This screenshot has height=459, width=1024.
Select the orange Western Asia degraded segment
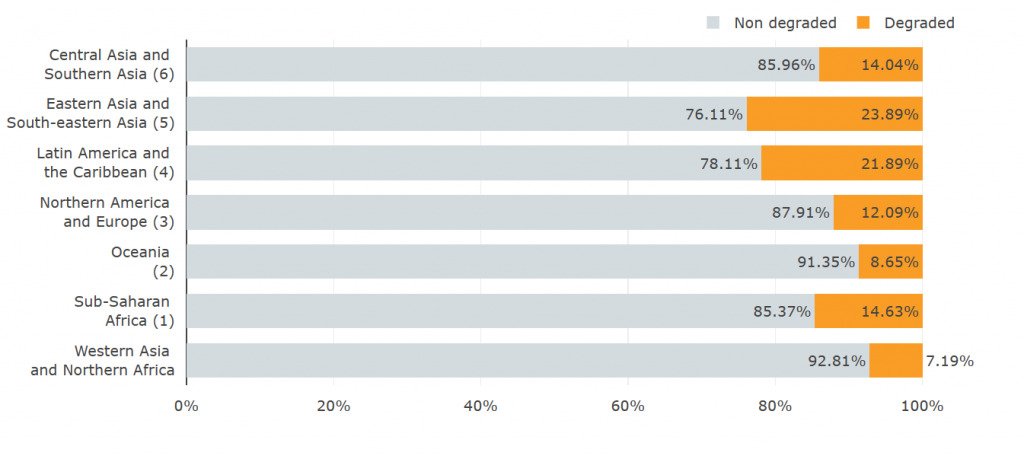tap(895, 360)
